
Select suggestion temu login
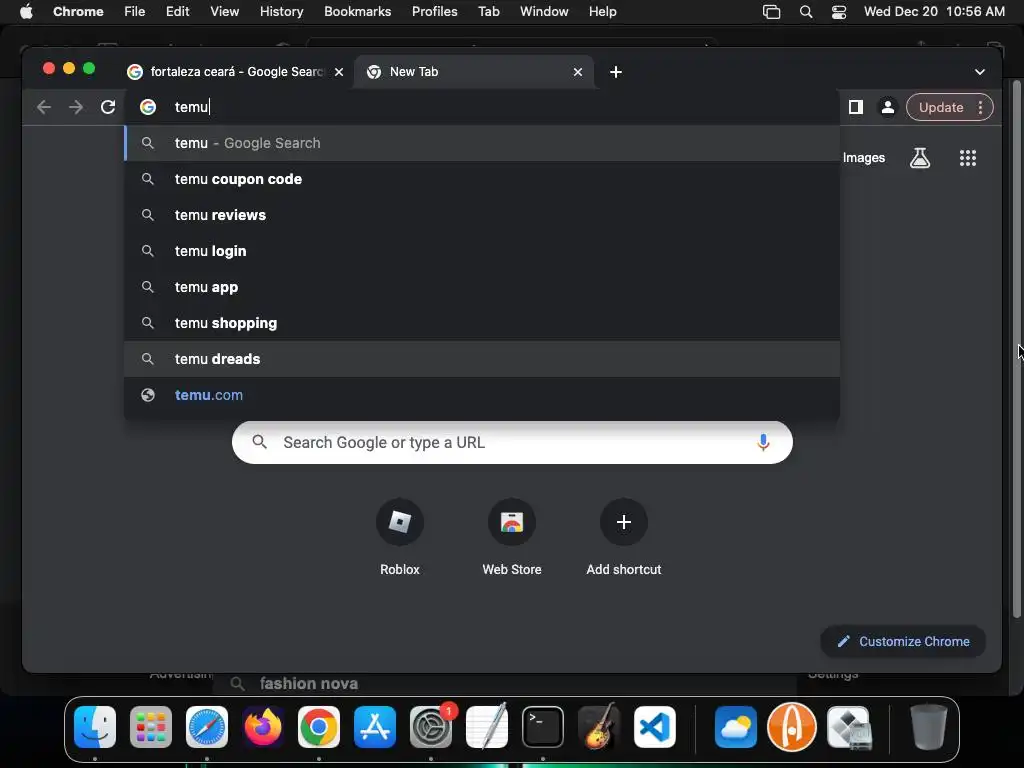(482, 251)
